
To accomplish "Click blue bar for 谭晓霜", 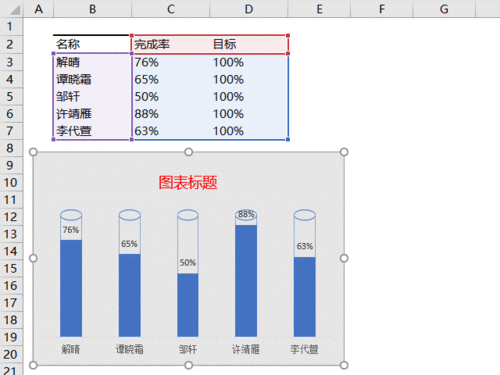I will [x=130, y=295].
